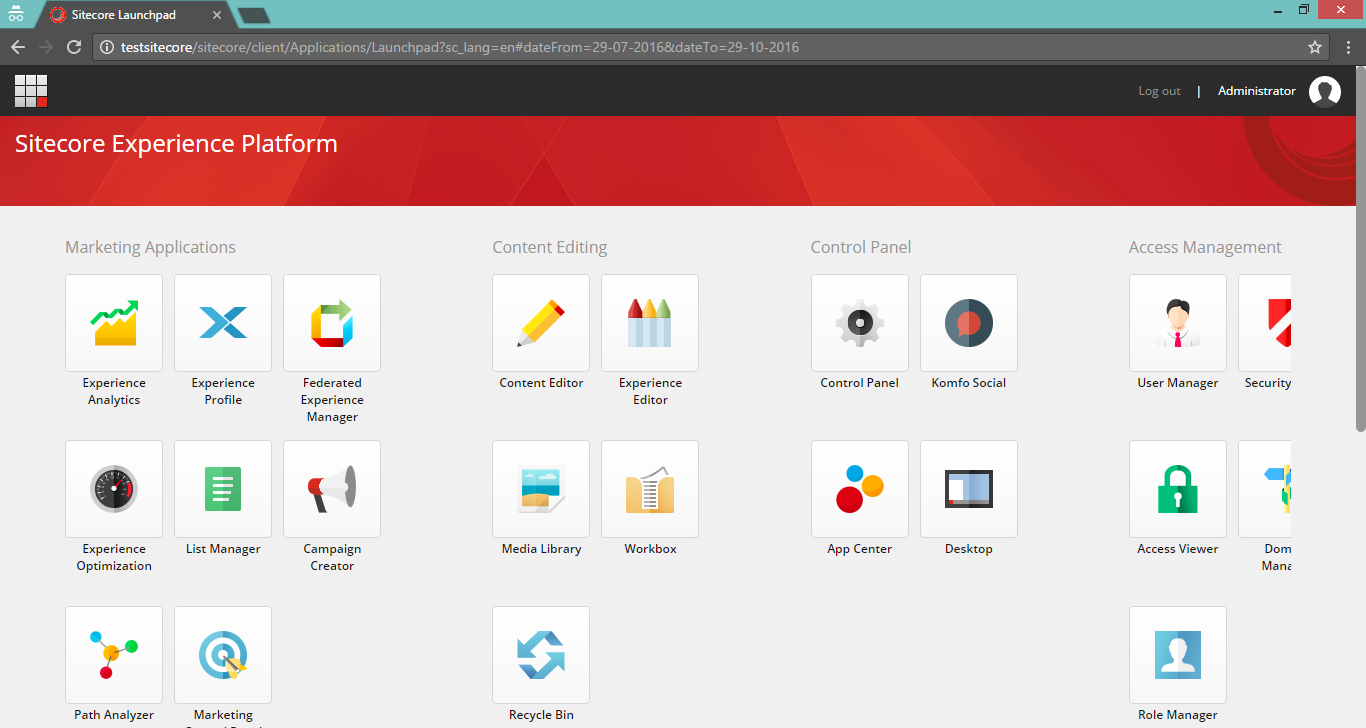Click the Control Panel section heading
The image size is (1366, 728).
click(861, 247)
